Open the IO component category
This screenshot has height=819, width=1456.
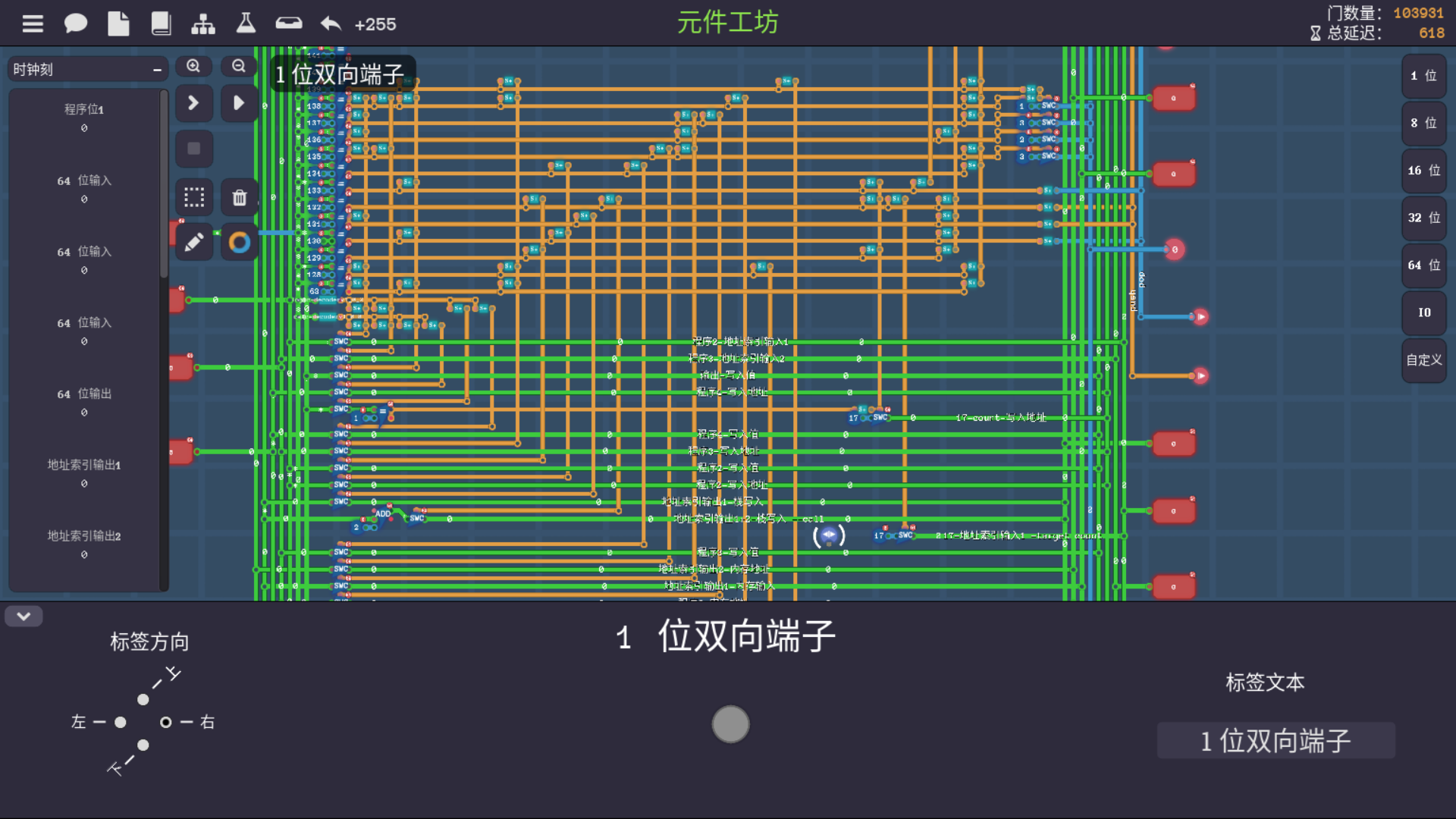1423,312
